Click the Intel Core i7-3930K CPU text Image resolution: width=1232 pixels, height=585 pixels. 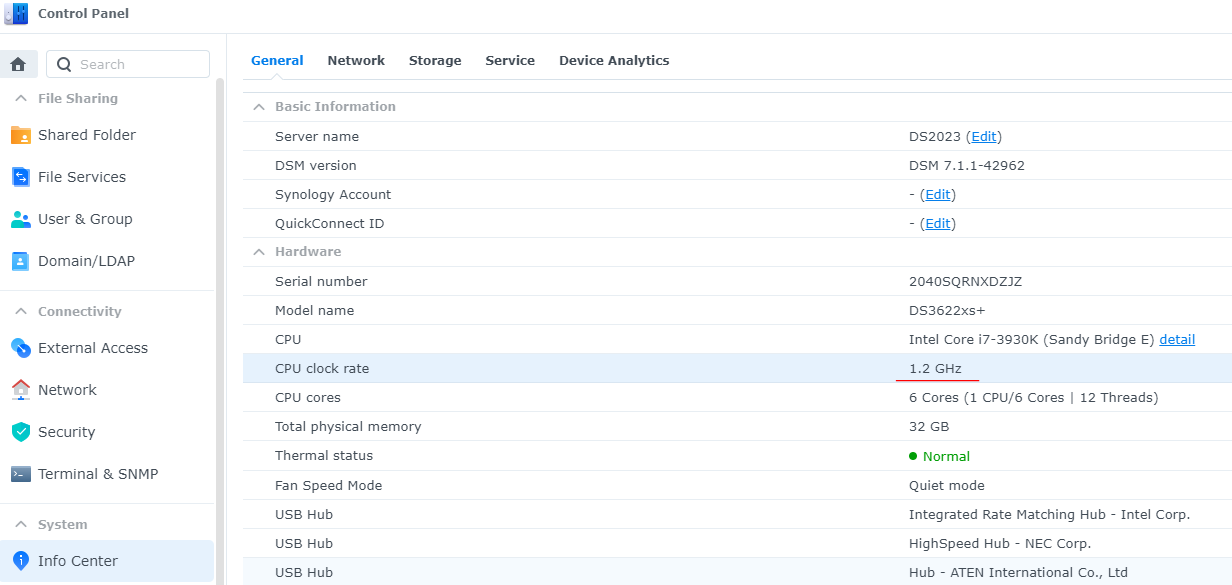coord(1032,340)
